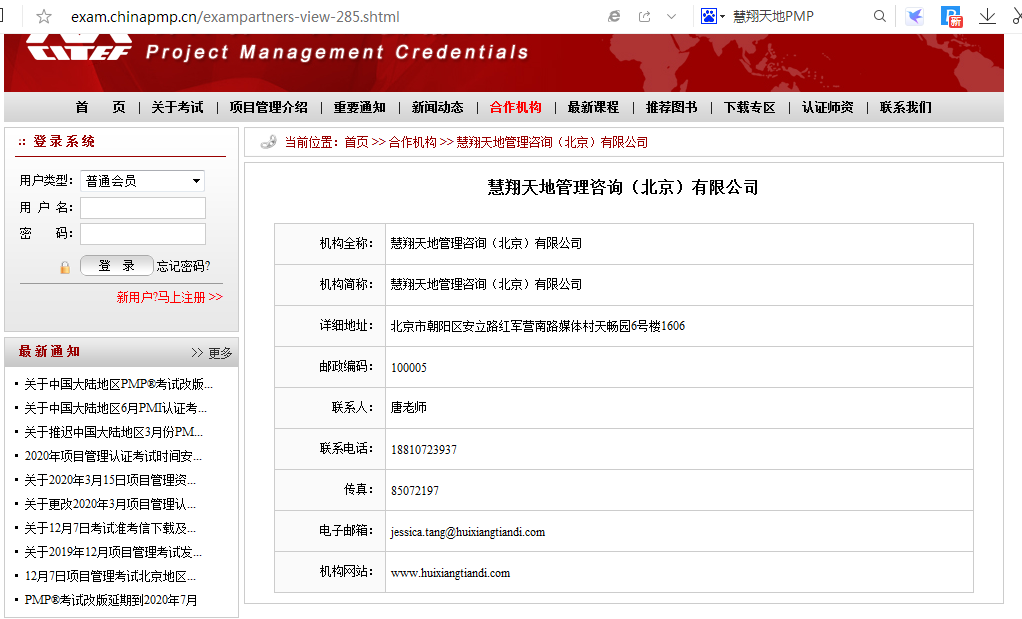Click the 新用户?马上注册 link
Image resolution: width=1022 pixels, height=619 pixels.
(169, 297)
